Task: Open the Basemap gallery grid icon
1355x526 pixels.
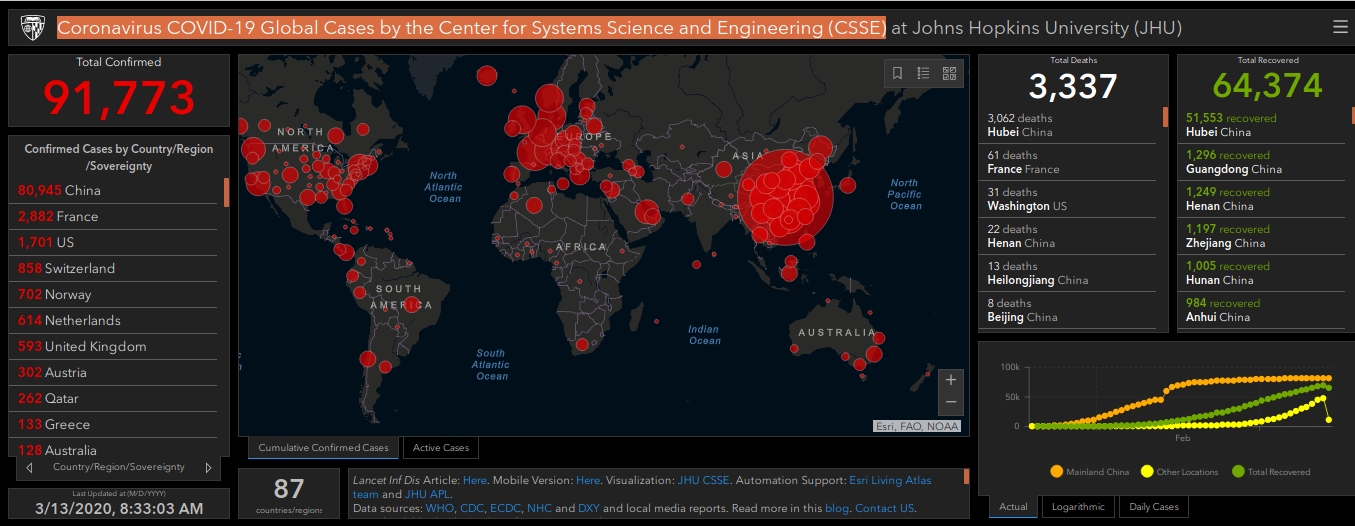Action: (949, 73)
